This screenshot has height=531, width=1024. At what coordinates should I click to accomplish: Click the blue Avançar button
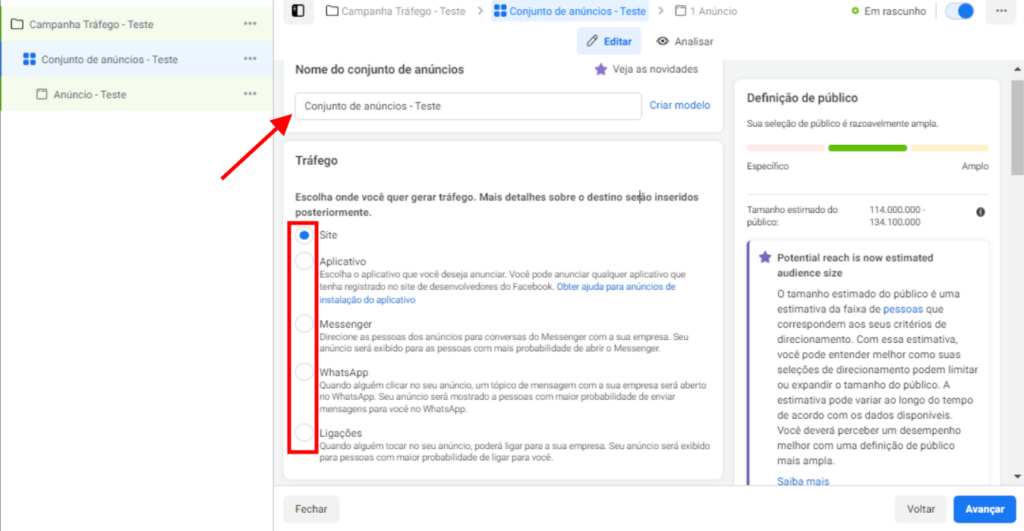[x=984, y=509]
